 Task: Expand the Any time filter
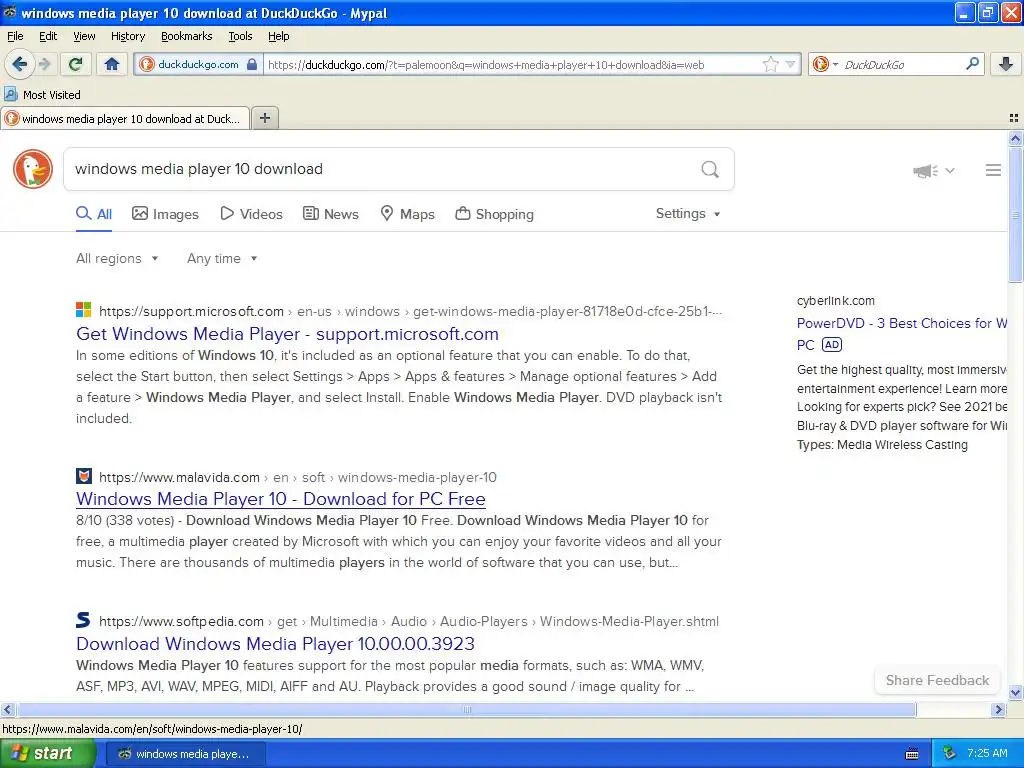pos(222,259)
